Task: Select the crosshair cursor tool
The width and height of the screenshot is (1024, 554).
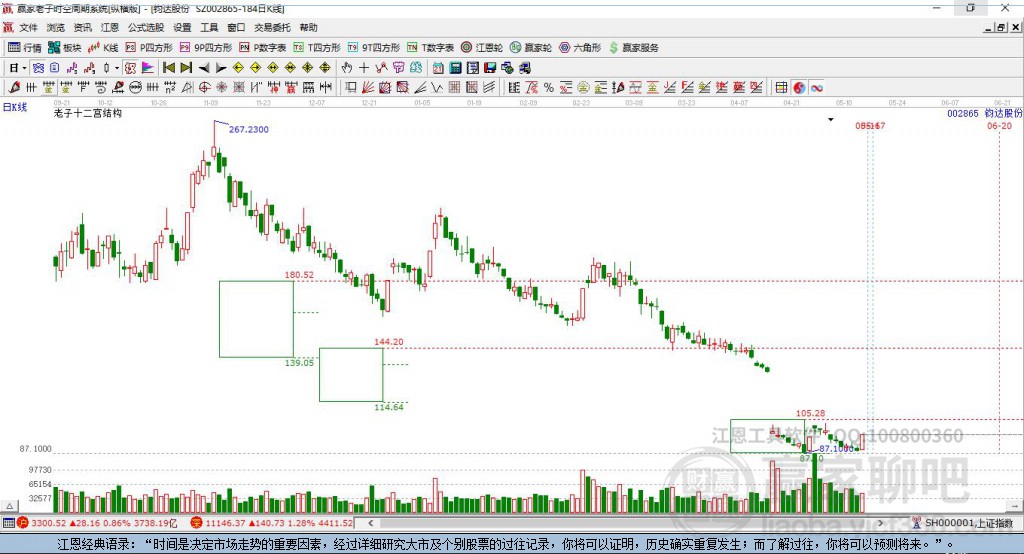Action: [x=364, y=68]
